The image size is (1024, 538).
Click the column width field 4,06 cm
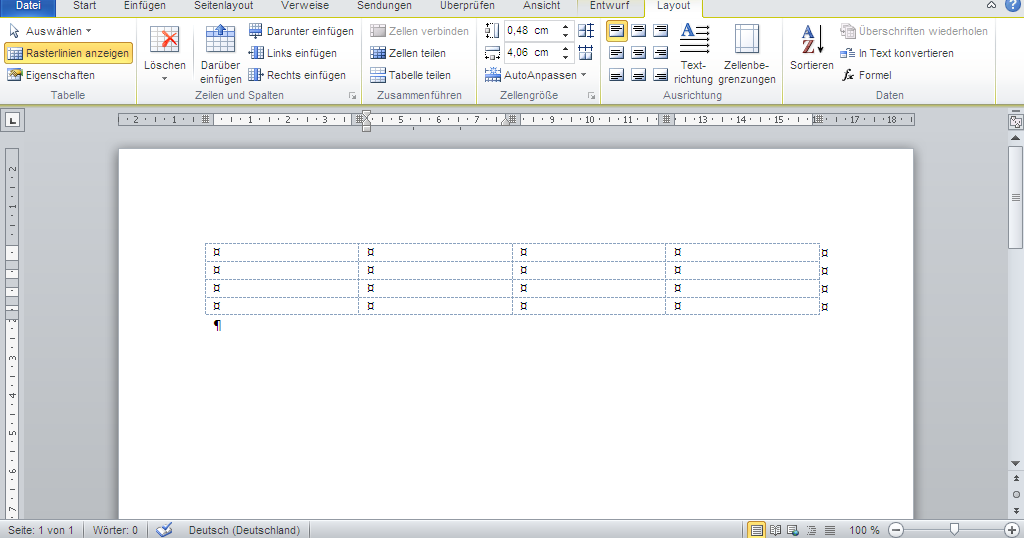(x=531, y=52)
